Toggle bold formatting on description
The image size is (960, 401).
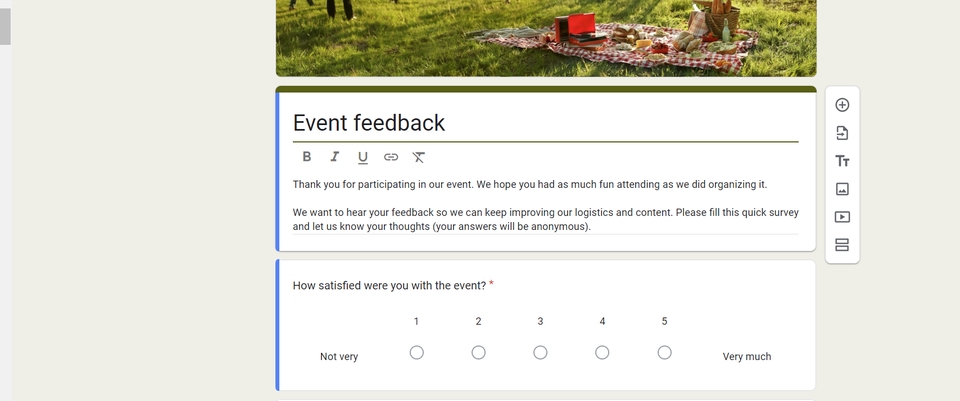(307, 157)
